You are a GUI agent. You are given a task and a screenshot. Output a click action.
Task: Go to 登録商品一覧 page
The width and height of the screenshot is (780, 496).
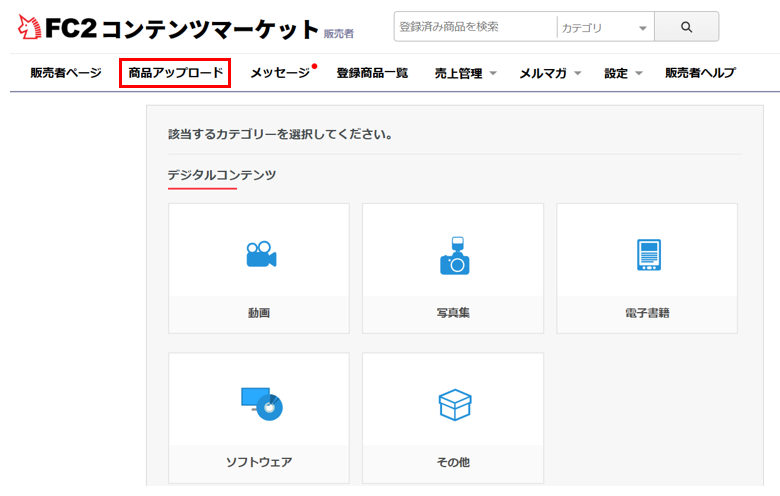[372, 73]
